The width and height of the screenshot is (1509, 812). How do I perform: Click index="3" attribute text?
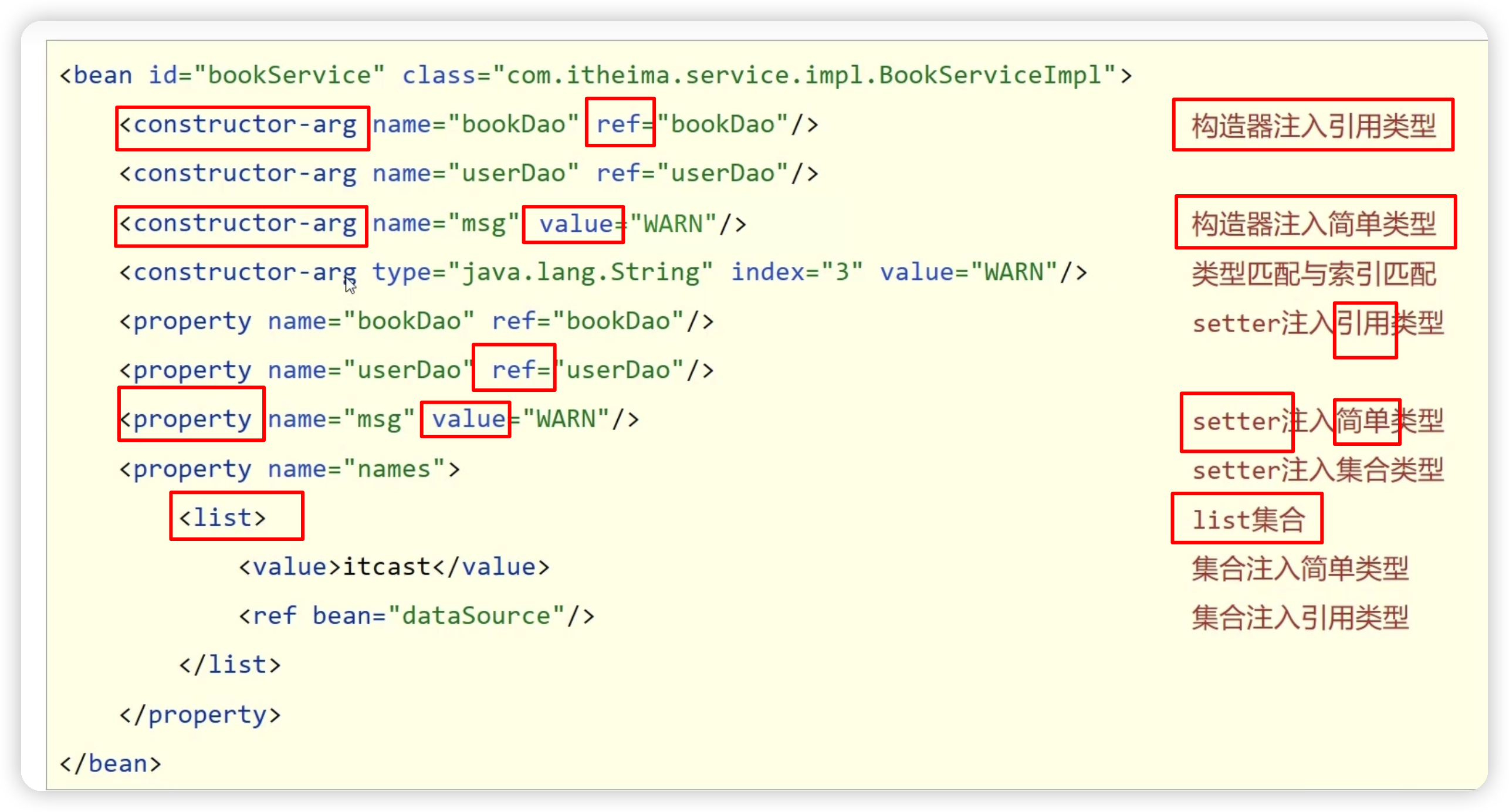pyautogui.click(x=796, y=273)
